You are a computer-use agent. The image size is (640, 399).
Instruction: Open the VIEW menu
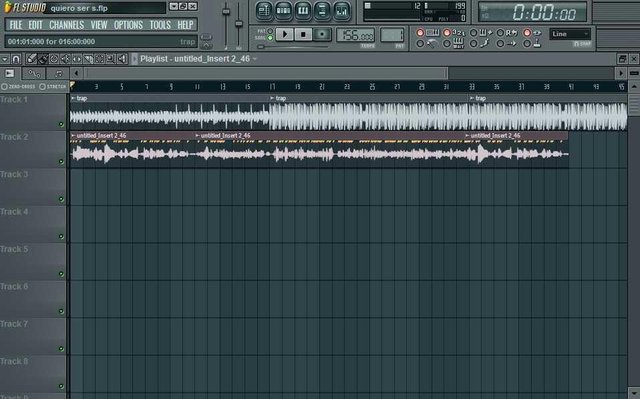99,25
